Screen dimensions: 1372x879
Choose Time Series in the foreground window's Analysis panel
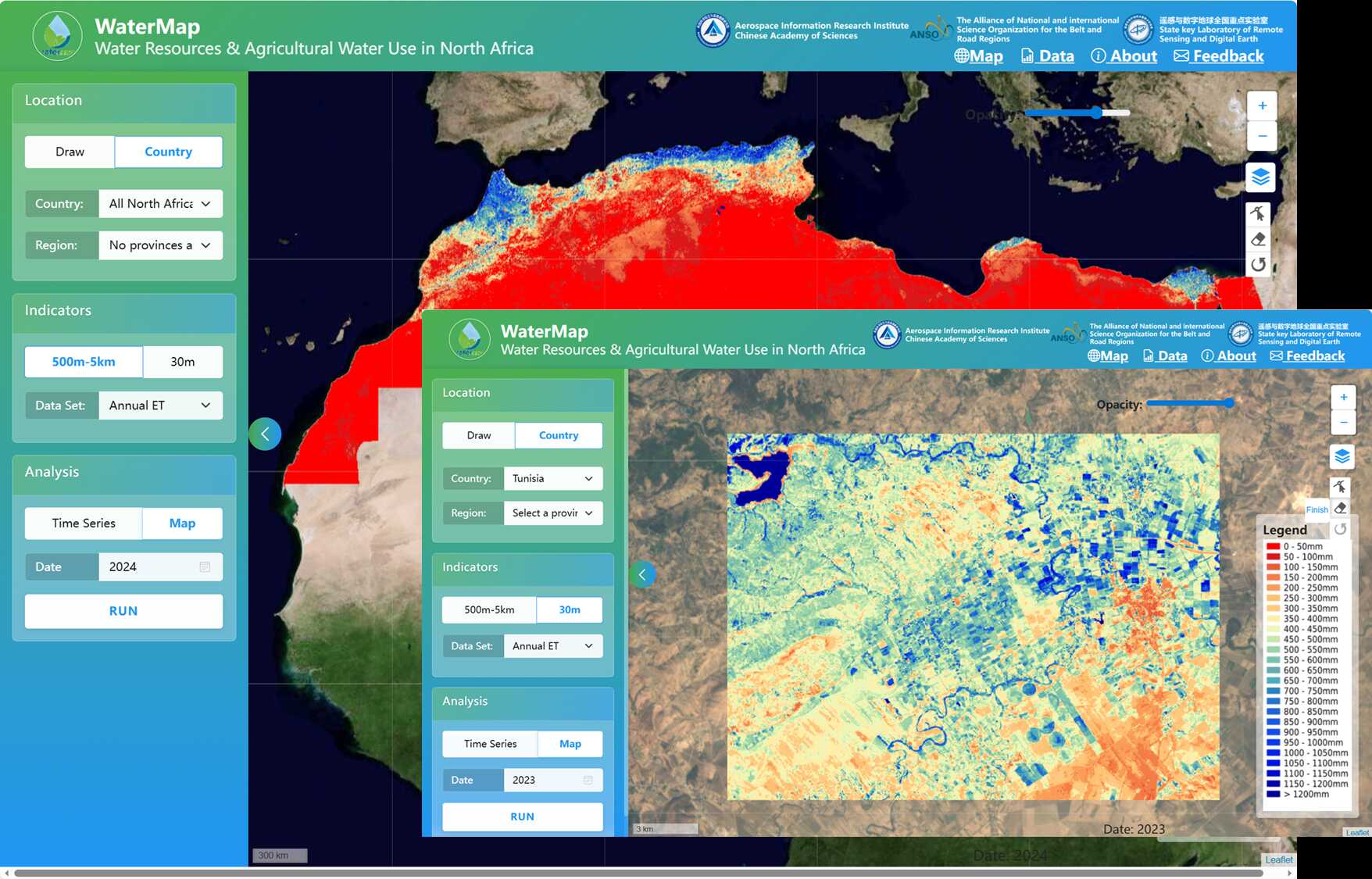[490, 744]
